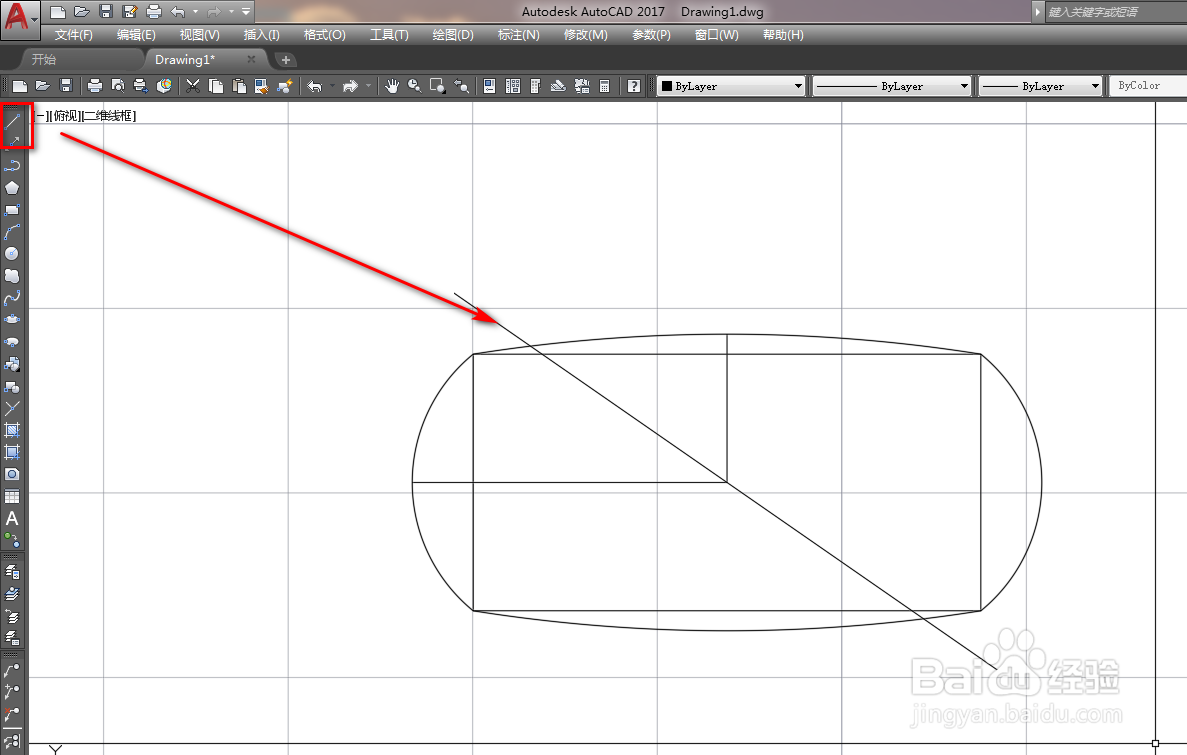Click the Insert block tool

click(12, 364)
